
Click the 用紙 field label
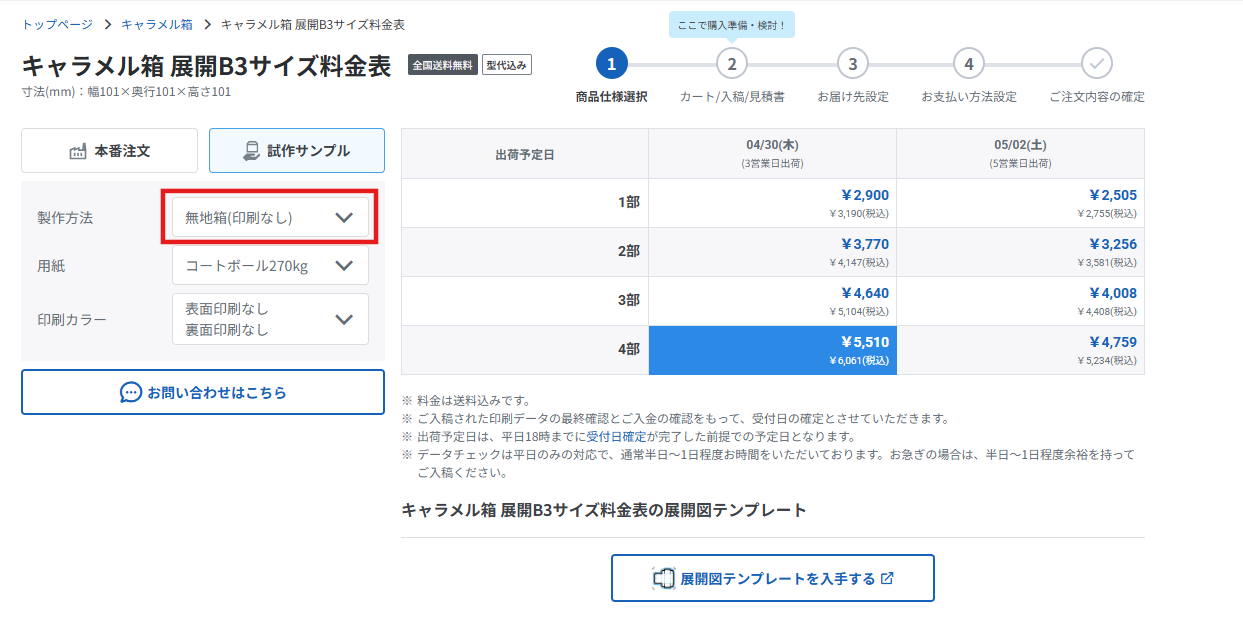(x=51, y=266)
